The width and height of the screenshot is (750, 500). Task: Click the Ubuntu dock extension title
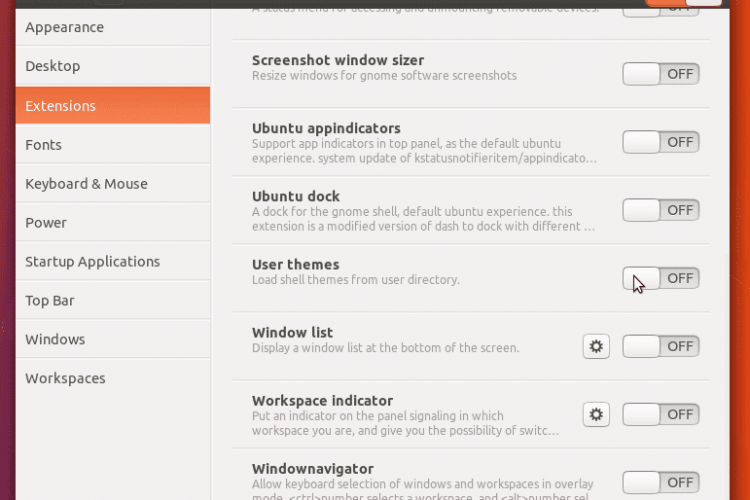click(296, 196)
